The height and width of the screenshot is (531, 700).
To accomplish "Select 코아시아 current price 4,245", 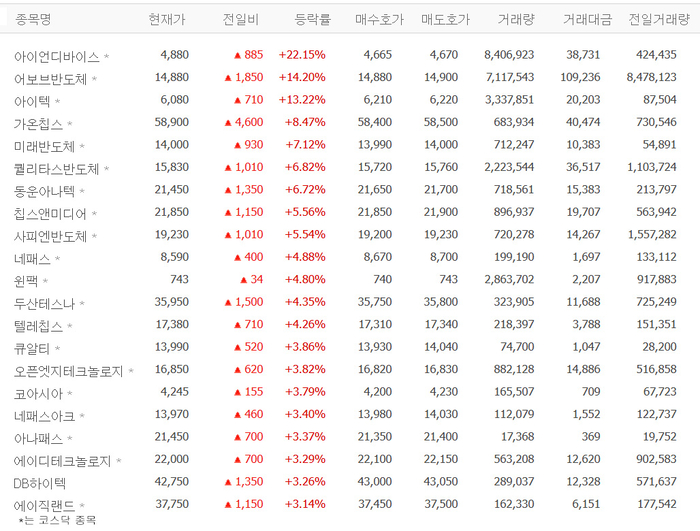I will pyautogui.click(x=175, y=392).
